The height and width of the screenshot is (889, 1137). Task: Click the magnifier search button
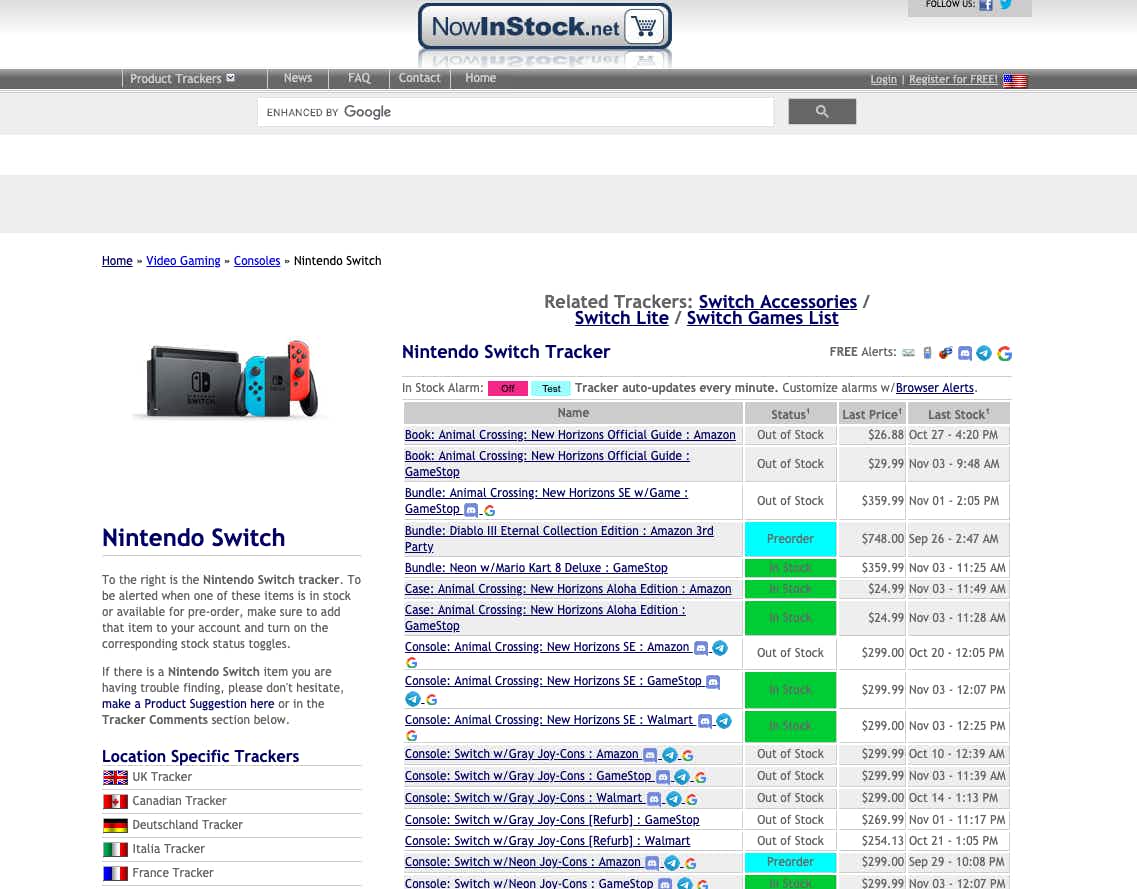tap(822, 112)
